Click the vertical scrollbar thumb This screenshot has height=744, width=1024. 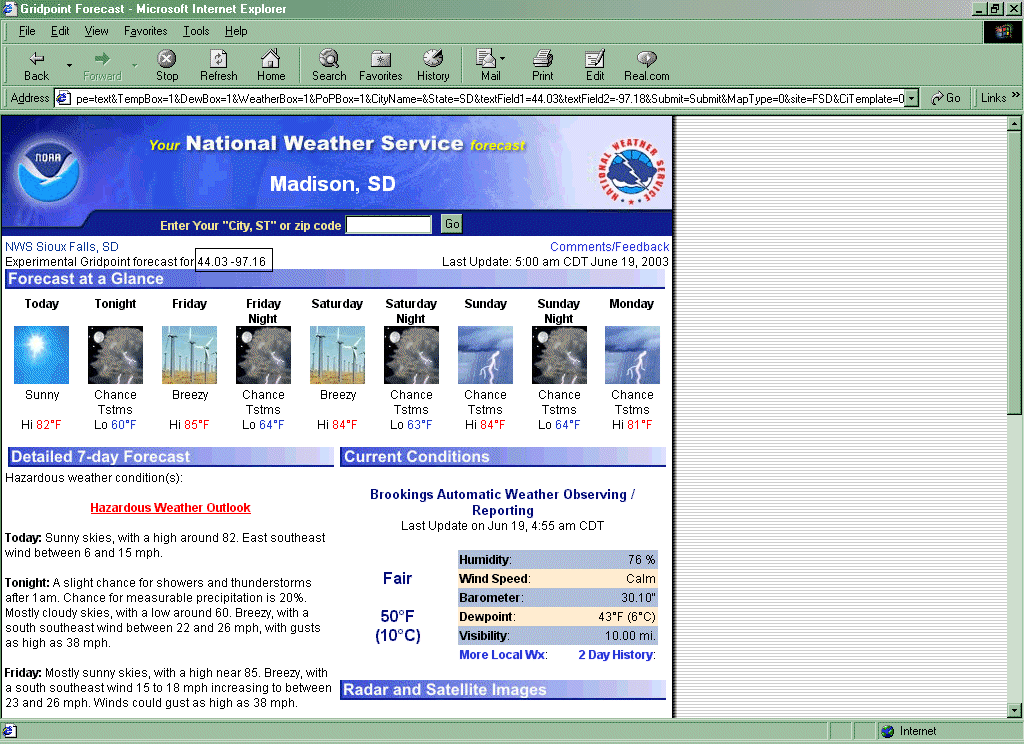pos(1014,272)
